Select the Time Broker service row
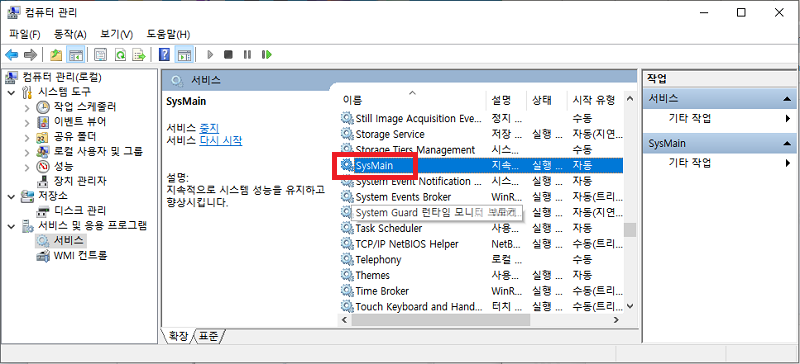Image resolution: width=800 pixels, height=364 pixels. 481,291
